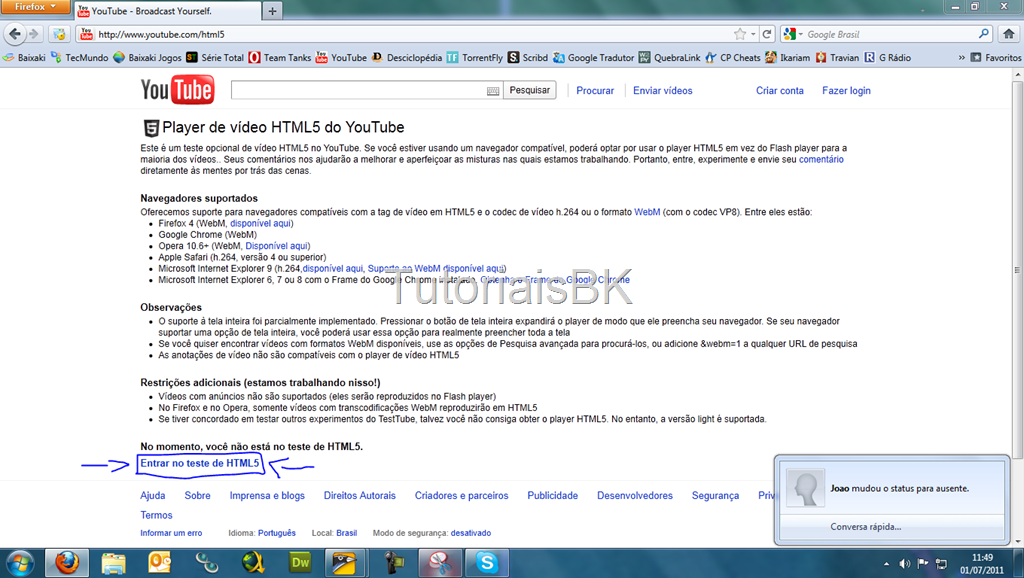Click the YouTube logo
Screen dimensions: 1024x578
177,90
